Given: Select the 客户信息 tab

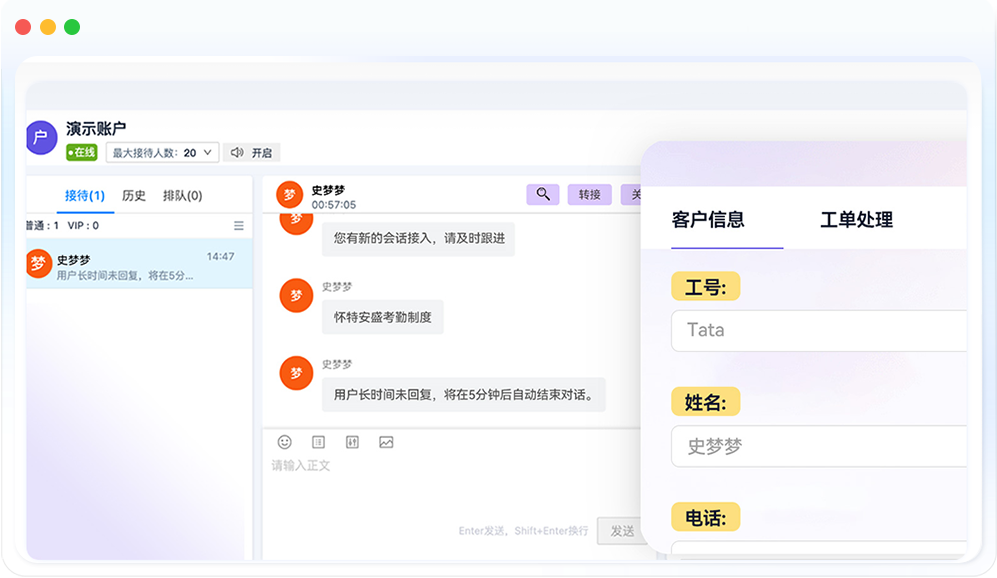Looking at the screenshot, I should (x=708, y=220).
